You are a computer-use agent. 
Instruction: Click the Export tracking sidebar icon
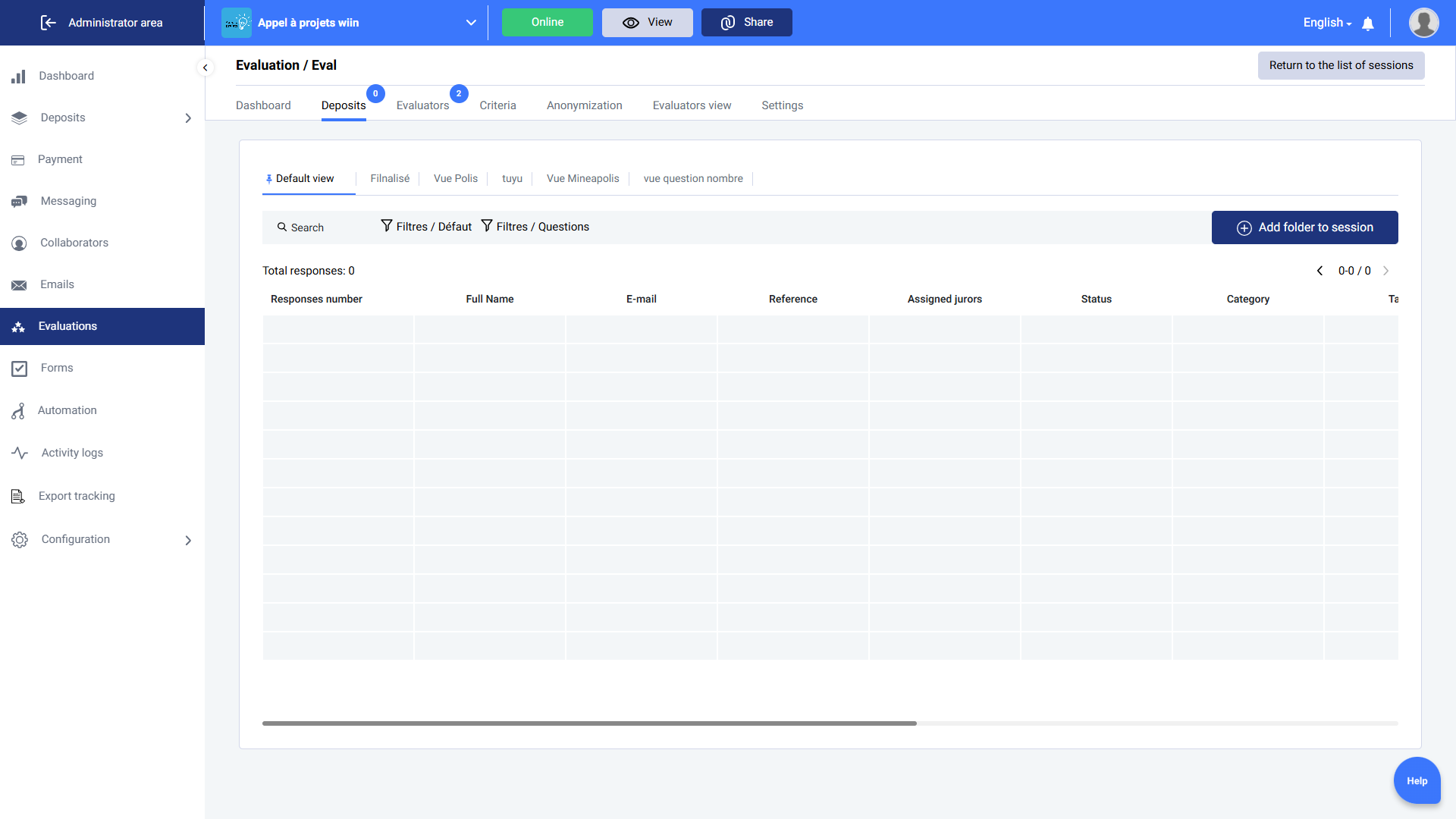[18, 496]
